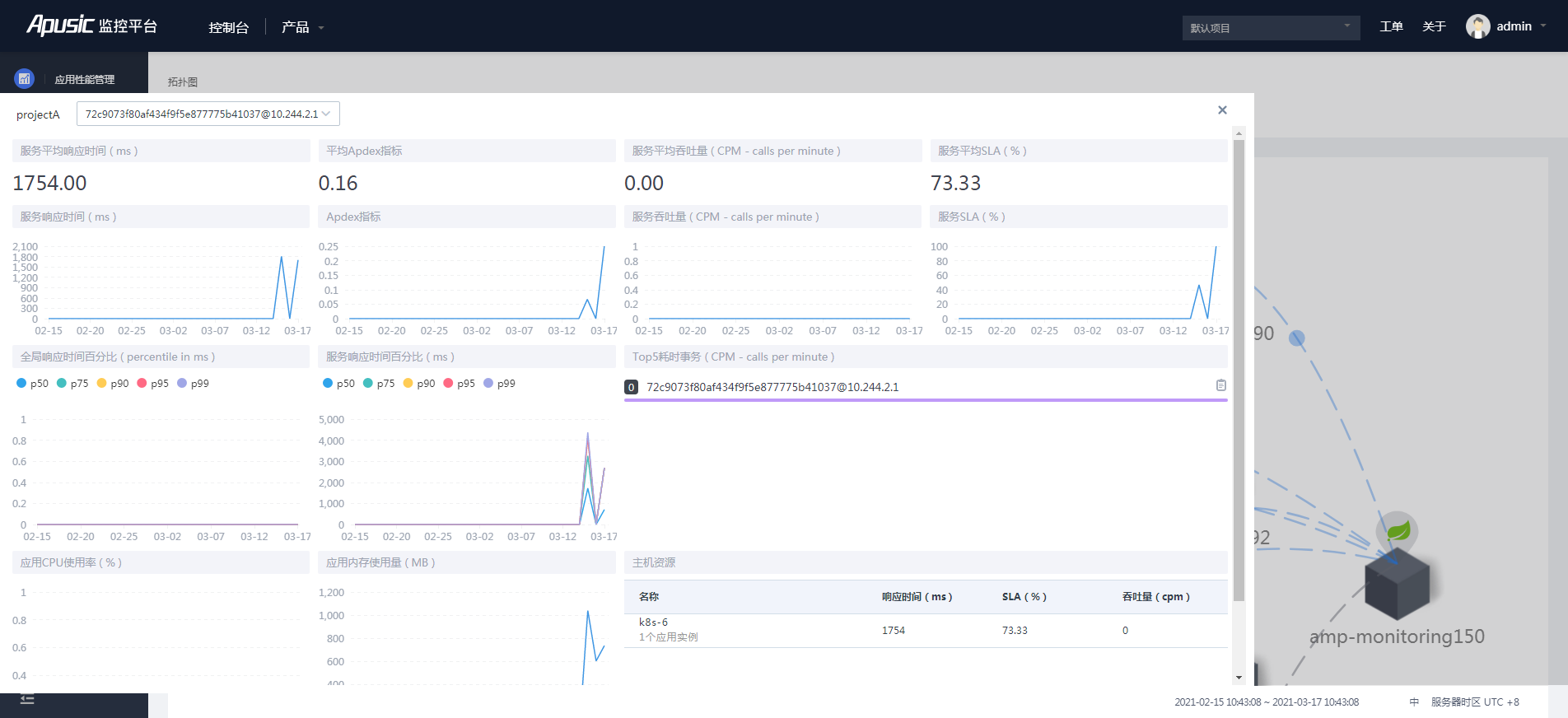This screenshot has width=1568, height=718.
Task: Toggle p99 series in service response percentile chart
Action: [x=499, y=384]
